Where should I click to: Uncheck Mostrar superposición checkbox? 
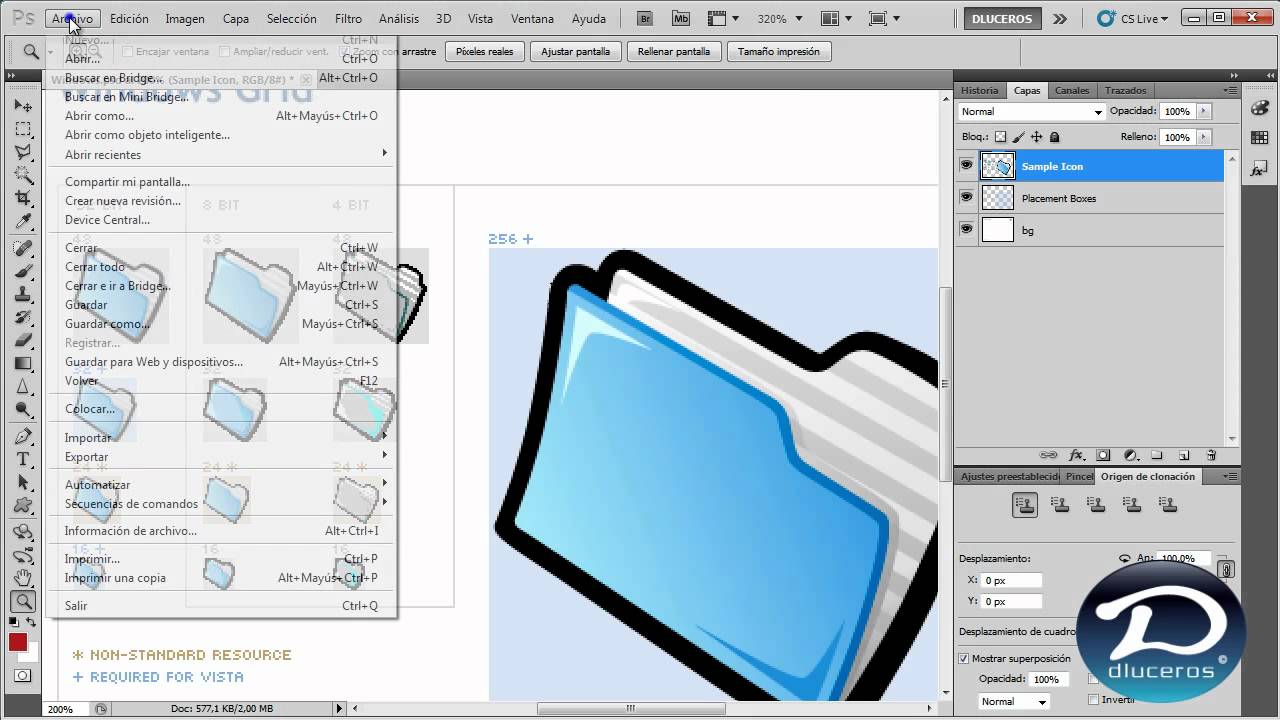(x=964, y=658)
